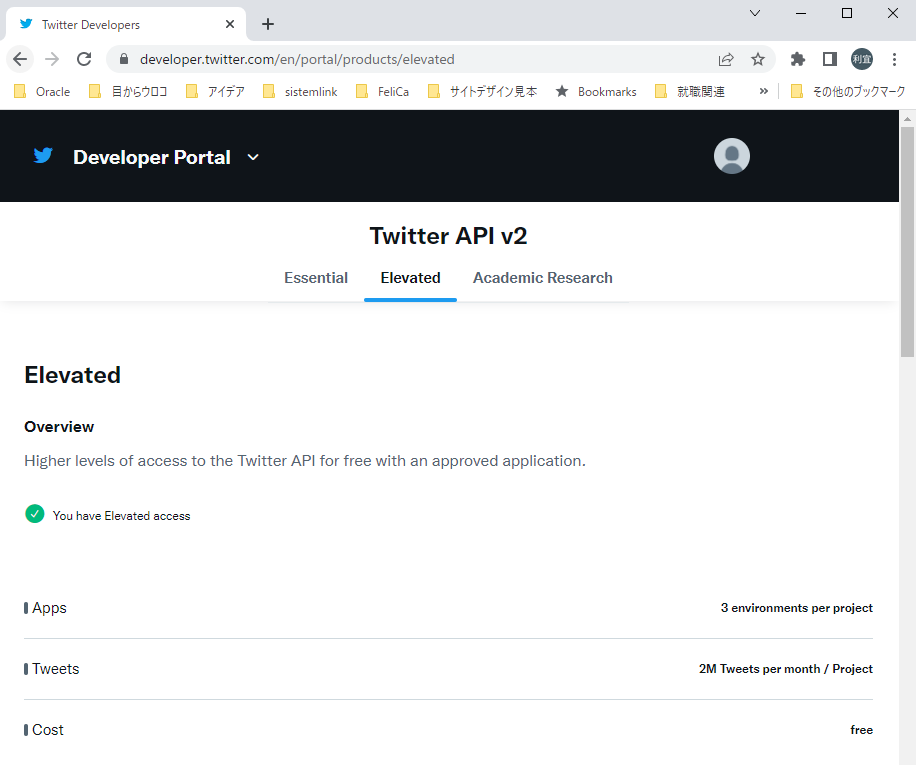Reload the page with the refresh button
Image resolution: width=916 pixels, height=765 pixels.
coord(84,59)
